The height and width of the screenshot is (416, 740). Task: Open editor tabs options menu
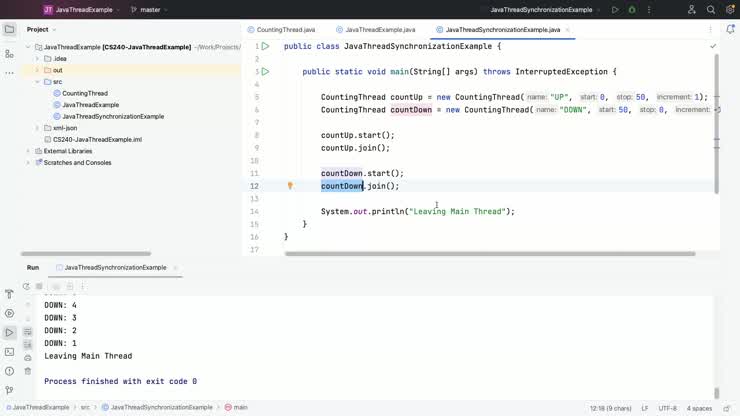[710, 29]
